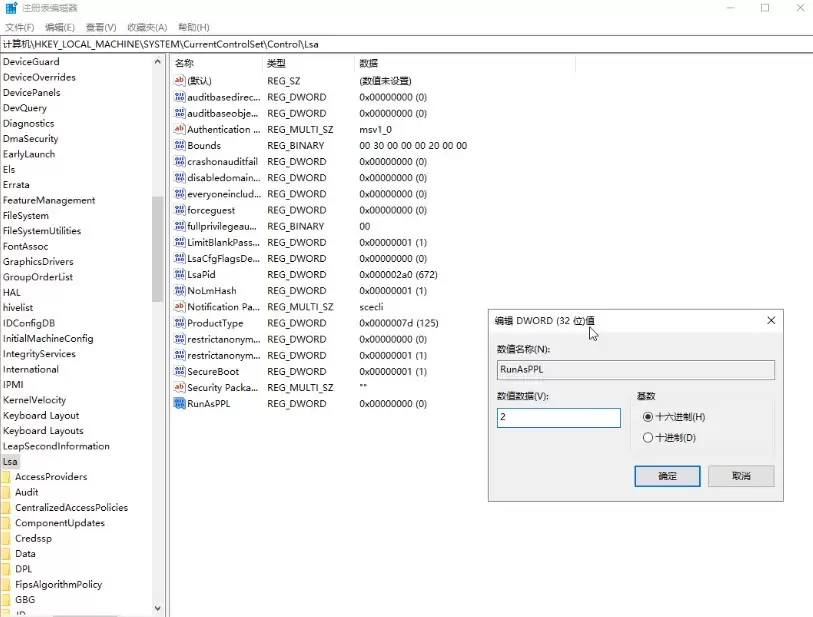Click the binary icon next to Bounds value
Viewport: 813px width, 617px height.
(178, 145)
